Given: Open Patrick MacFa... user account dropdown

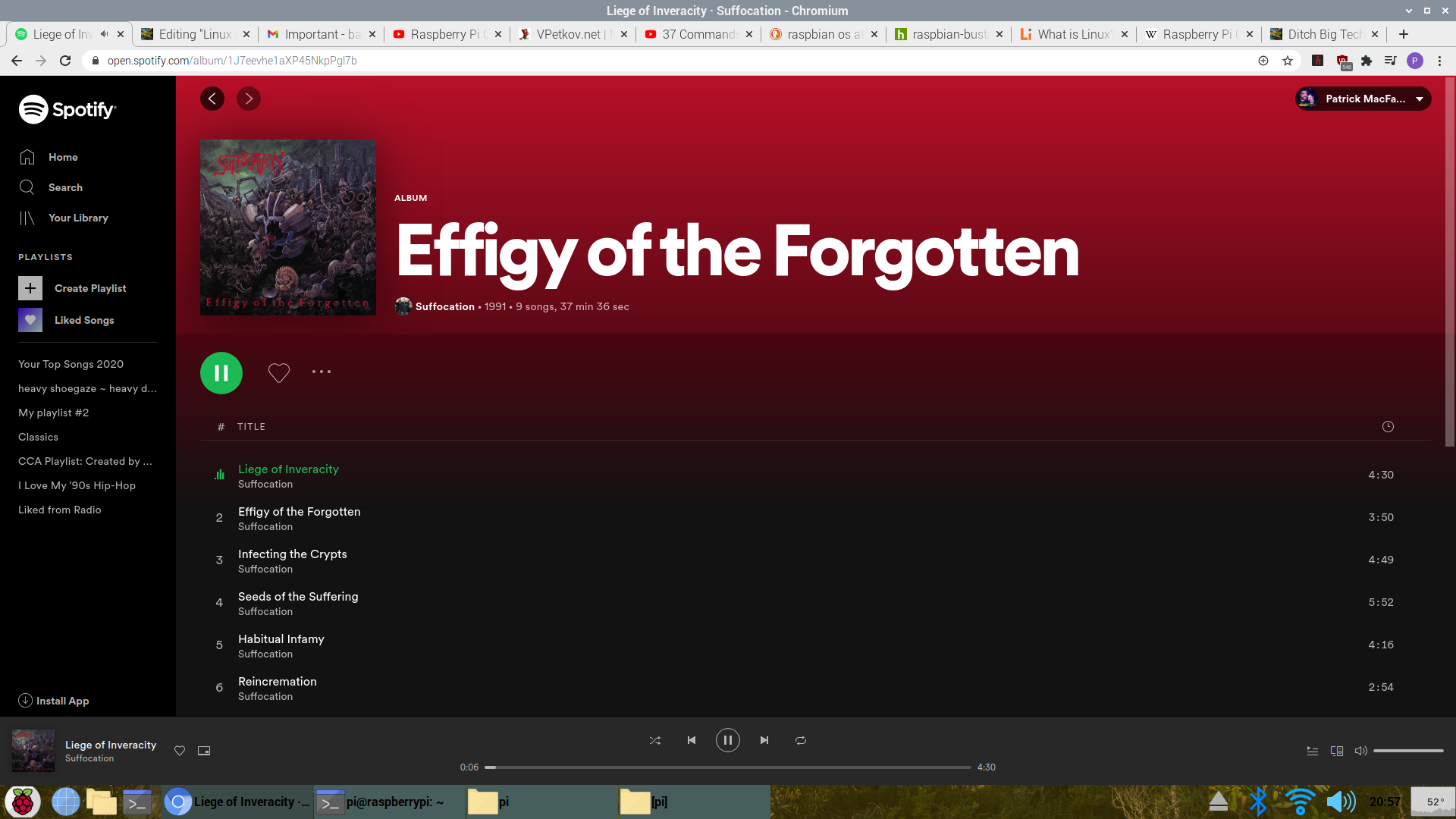Looking at the screenshot, I should (x=1363, y=99).
